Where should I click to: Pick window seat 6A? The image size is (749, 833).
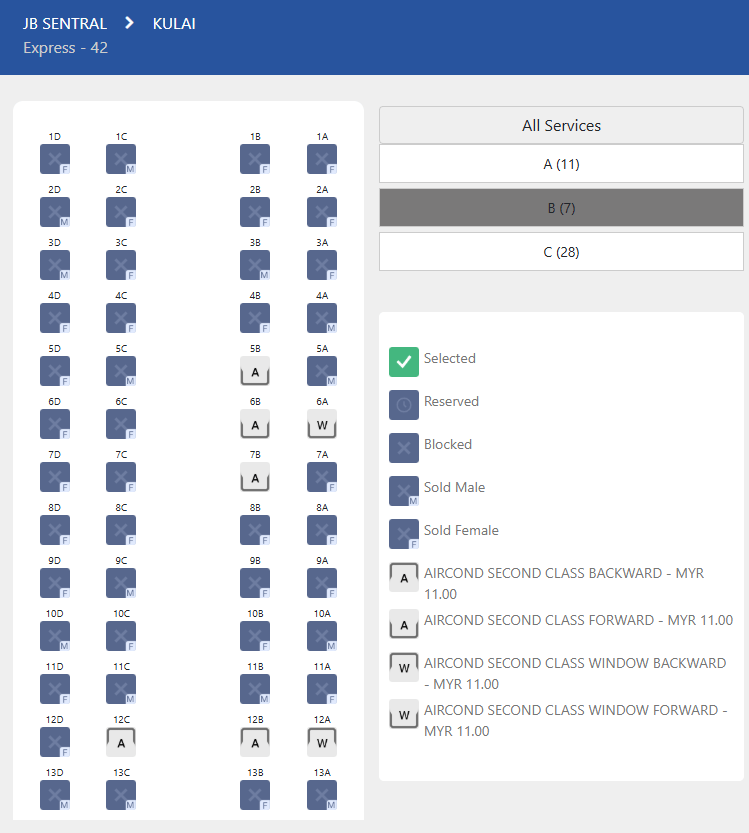click(x=322, y=424)
